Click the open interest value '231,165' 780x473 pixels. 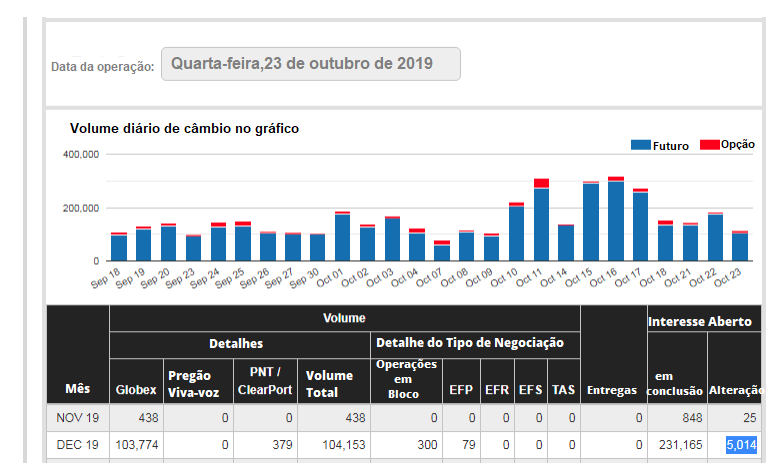(x=681, y=445)
